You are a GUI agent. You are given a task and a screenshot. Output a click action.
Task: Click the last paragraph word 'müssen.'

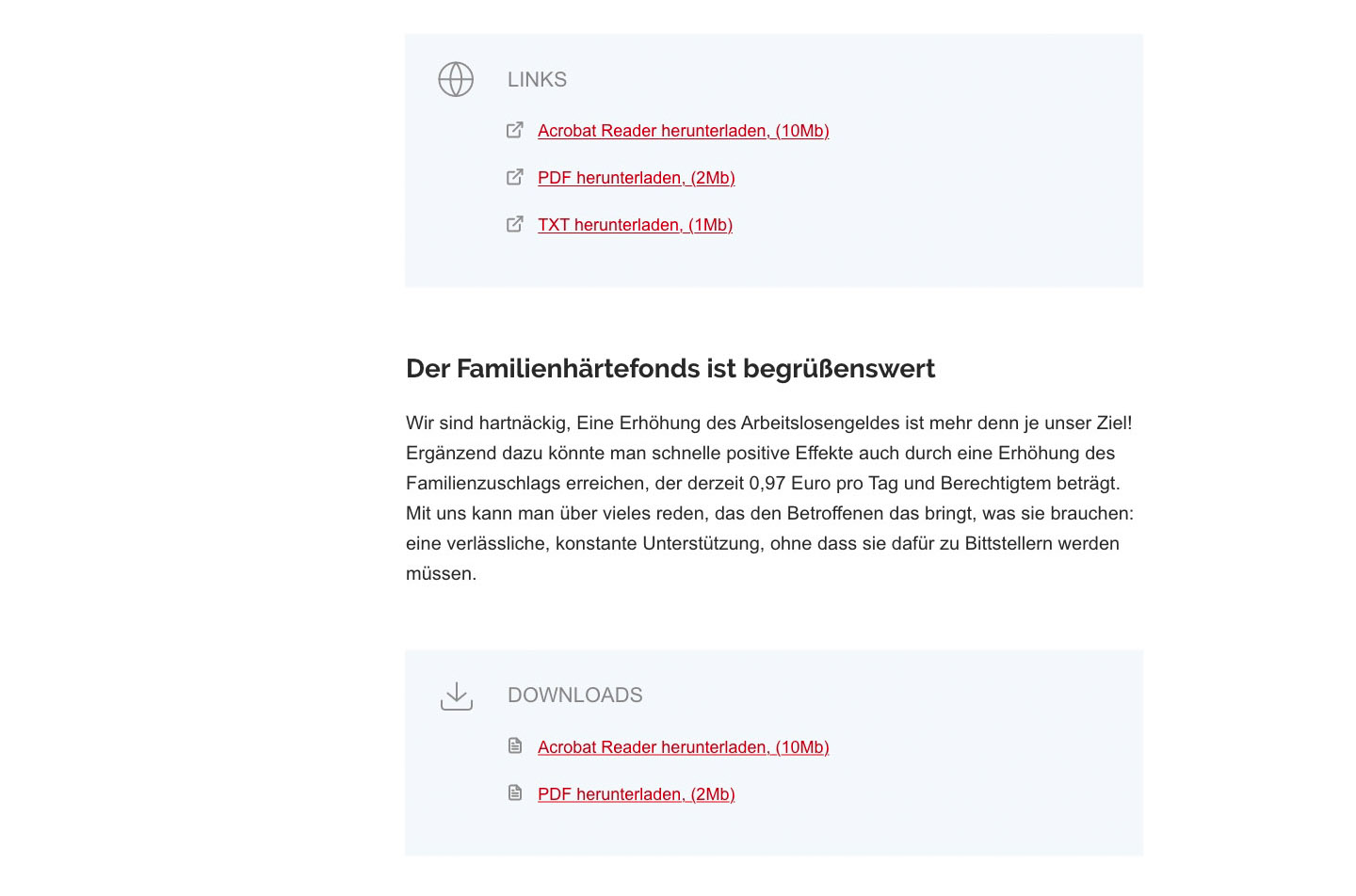click(441, 573)
